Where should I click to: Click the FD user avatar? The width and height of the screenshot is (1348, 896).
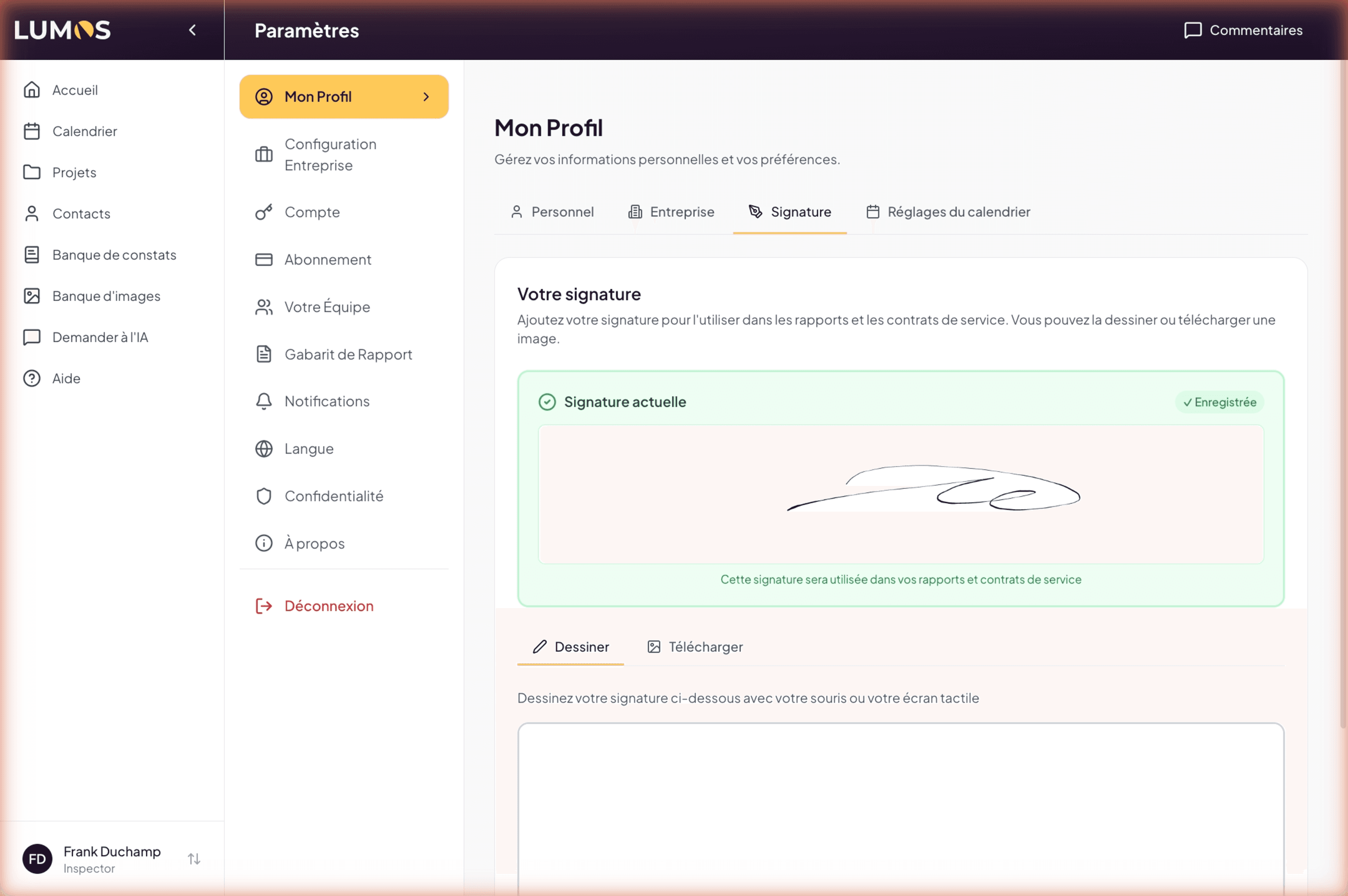(x=37, y=859)
